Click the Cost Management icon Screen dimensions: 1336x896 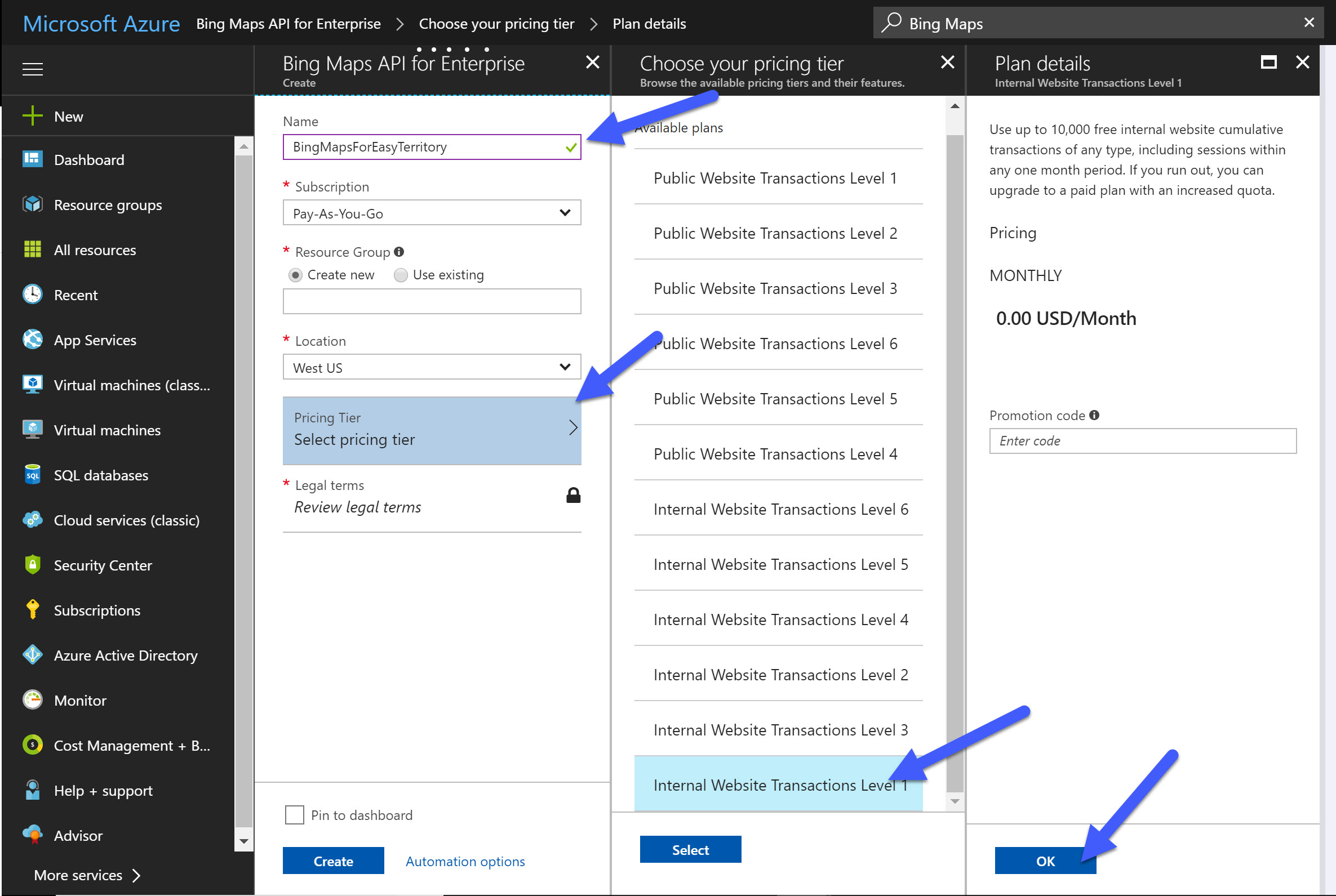click(x=33, y=745)
